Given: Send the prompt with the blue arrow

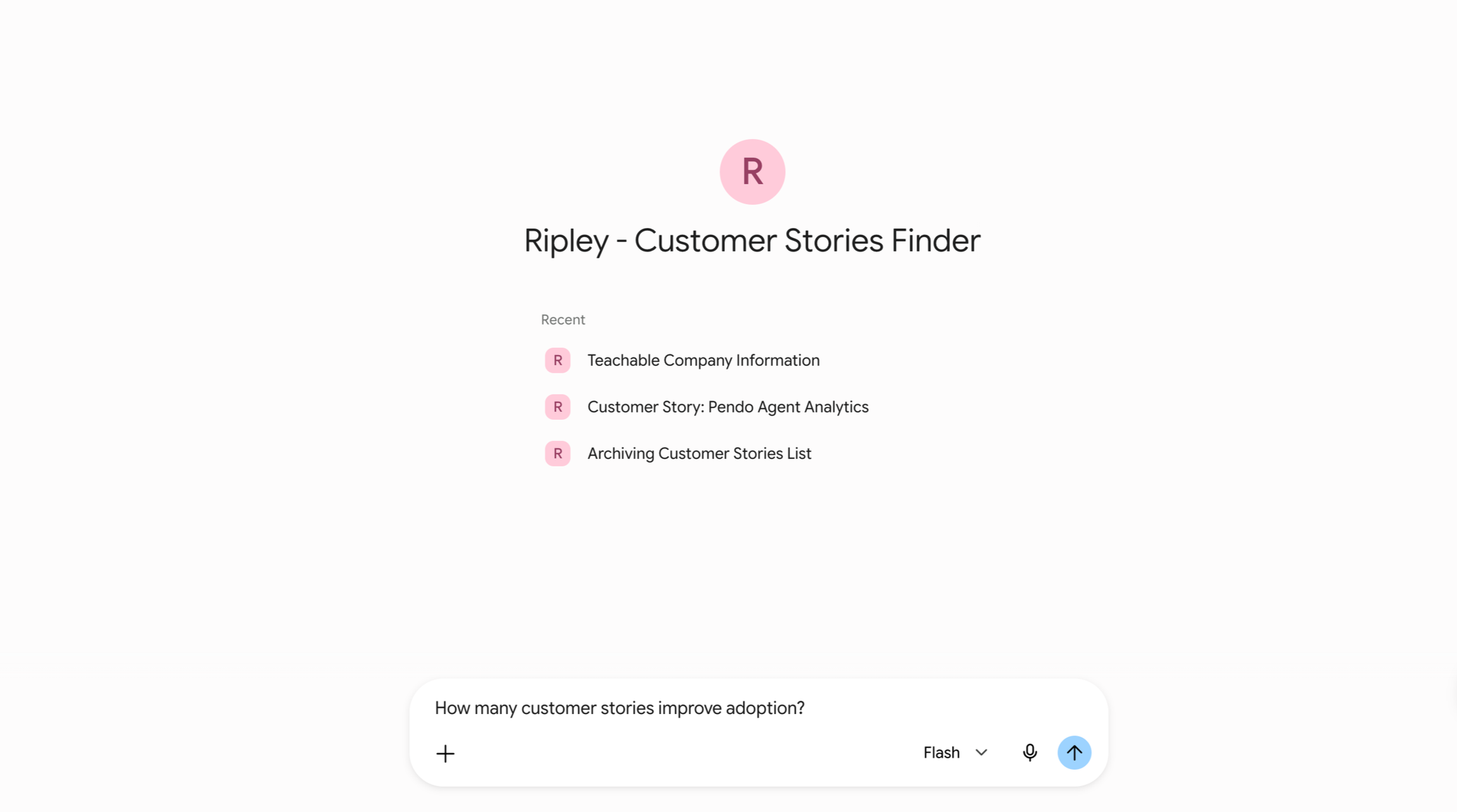Looking at the screenshot, I should [x=1074, y=753].
